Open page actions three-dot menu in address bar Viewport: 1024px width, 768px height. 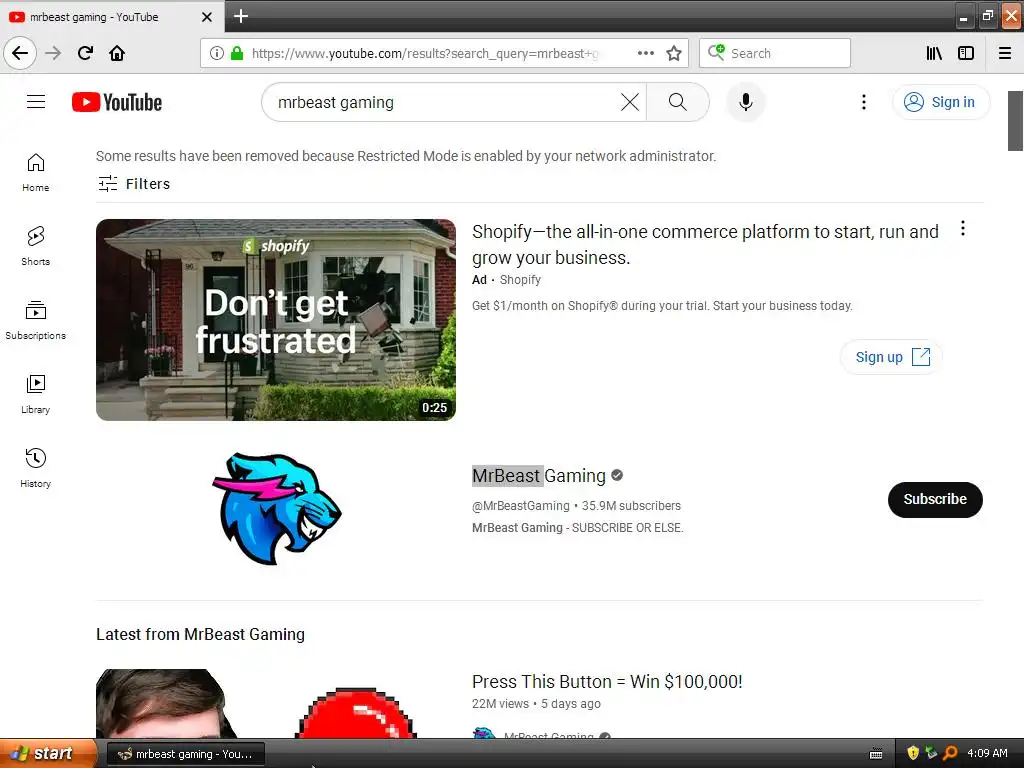coord(645,53)
